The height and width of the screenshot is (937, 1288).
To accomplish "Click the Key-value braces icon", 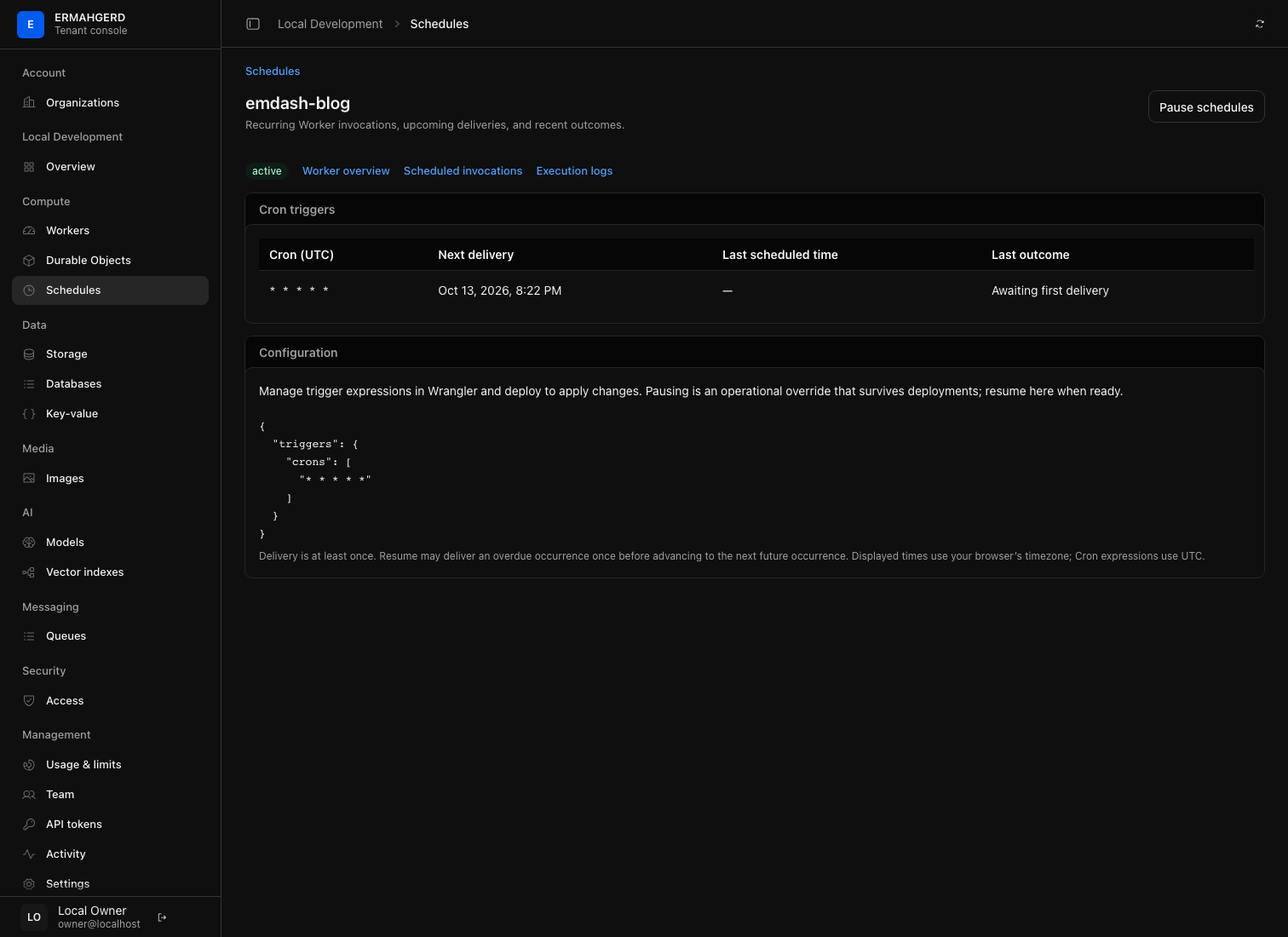I will pyautogui.click(x=29, y=414).
